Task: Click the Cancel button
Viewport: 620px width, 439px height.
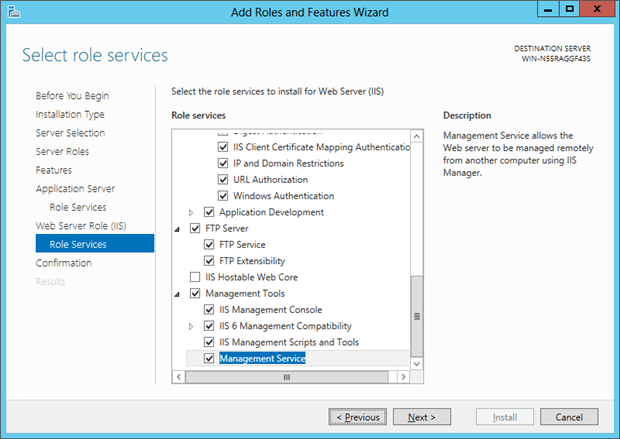Action: (569, 417)
